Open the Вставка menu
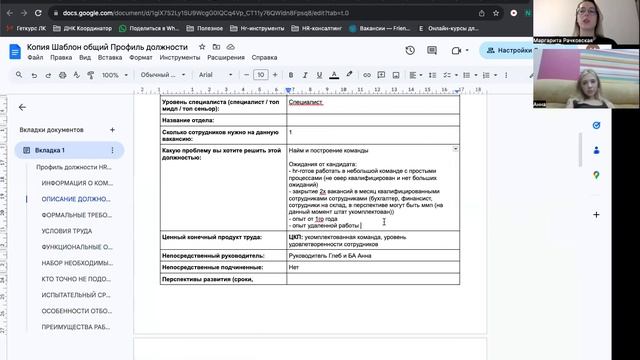 [110, 58]
